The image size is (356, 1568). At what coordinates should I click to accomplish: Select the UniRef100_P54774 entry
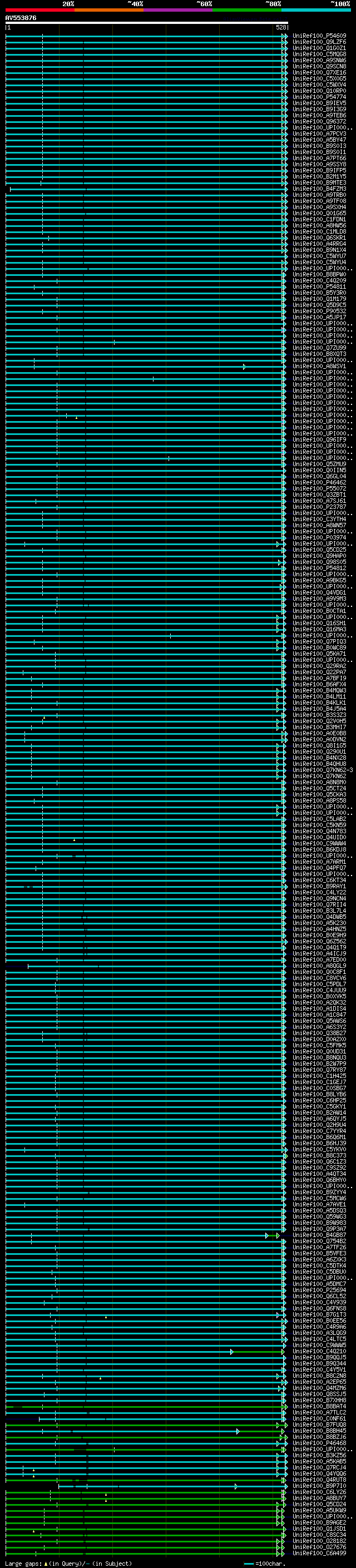tap(319, 97)
